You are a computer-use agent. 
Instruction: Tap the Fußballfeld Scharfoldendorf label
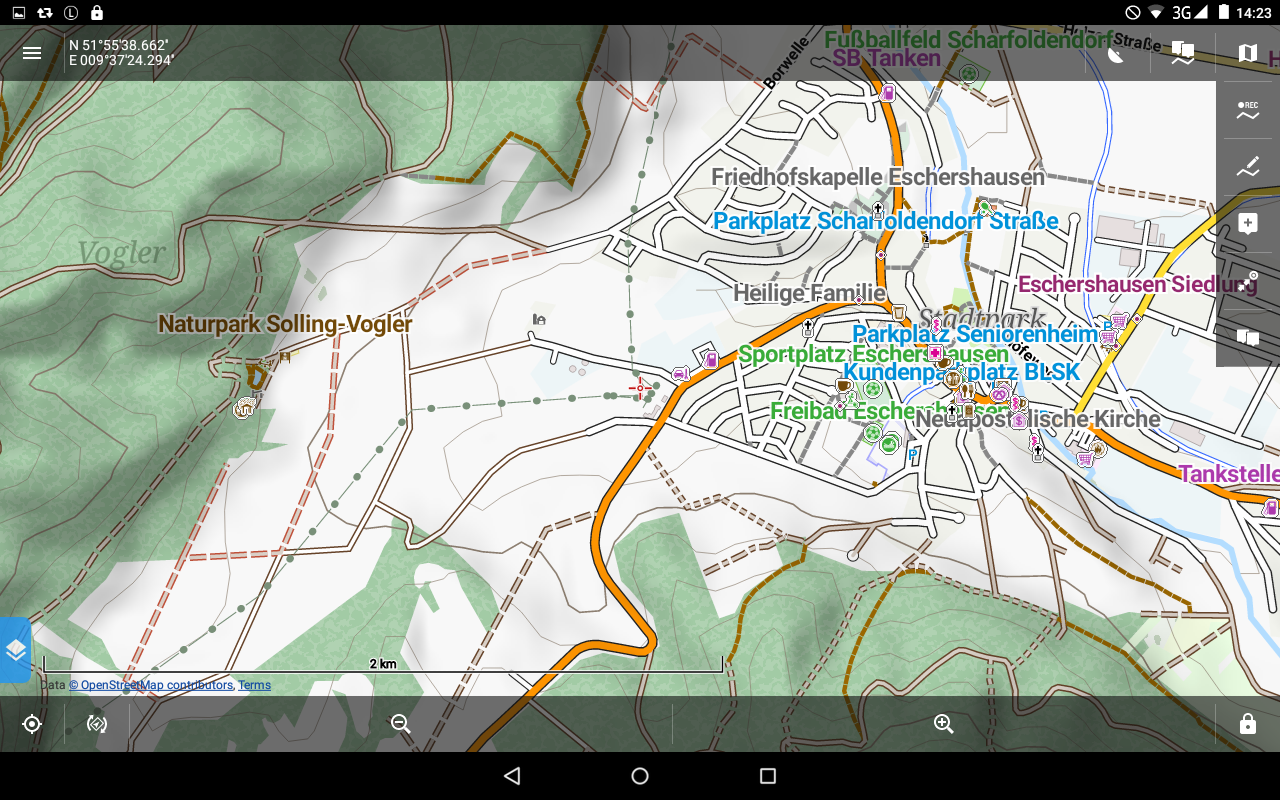(970, 39)
